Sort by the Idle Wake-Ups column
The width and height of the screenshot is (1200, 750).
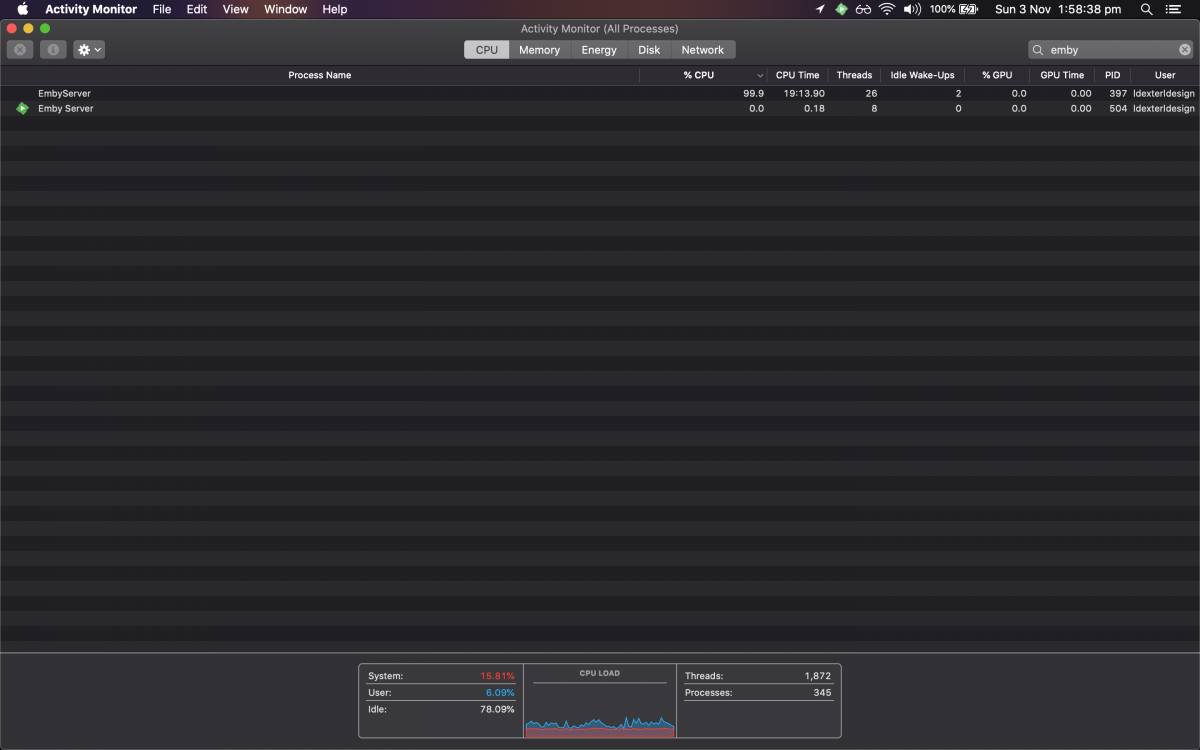922,75
